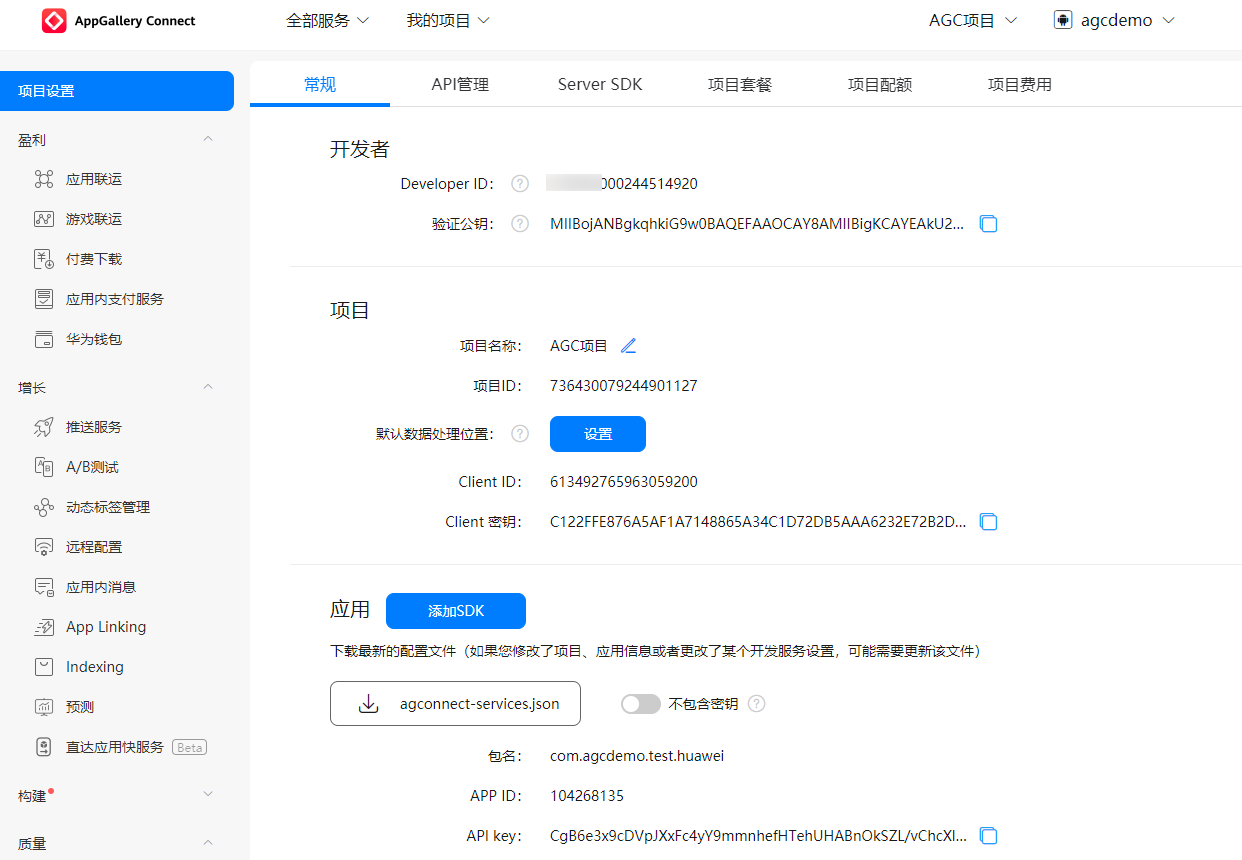The width and height of the screenshot is (1242, 860).
Task: Collapse the 盈利 sidebar section
Action: click(x=208, y=140)
